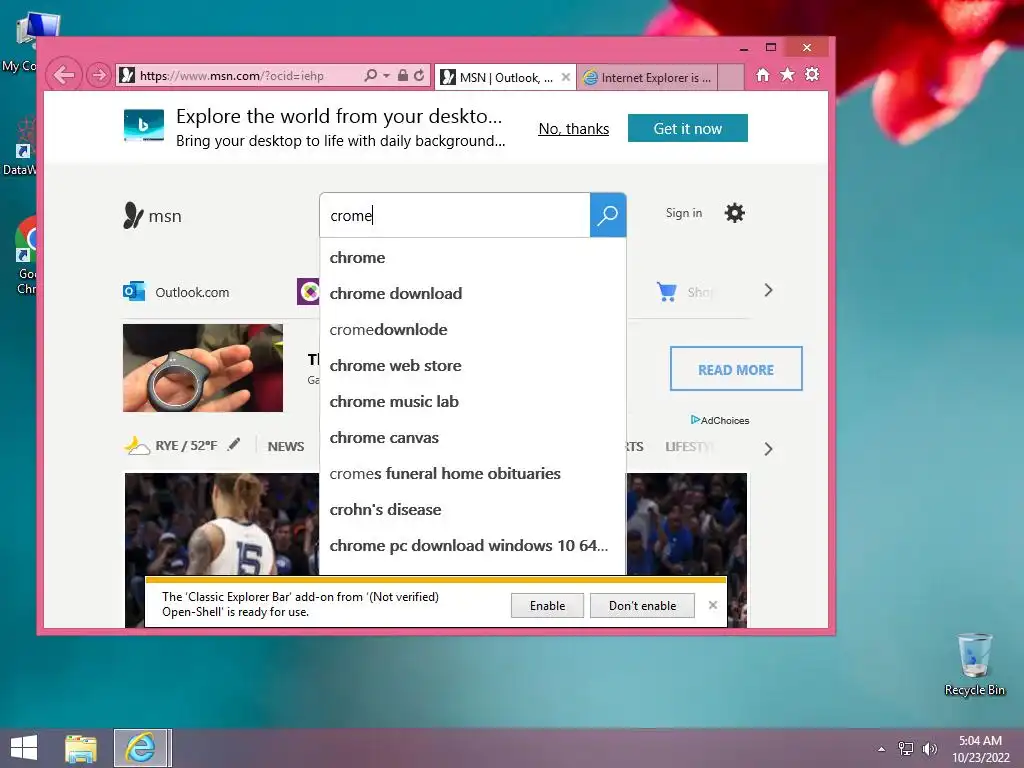
Task: Select the My Computer desktop icon
Action: point(25,42)
